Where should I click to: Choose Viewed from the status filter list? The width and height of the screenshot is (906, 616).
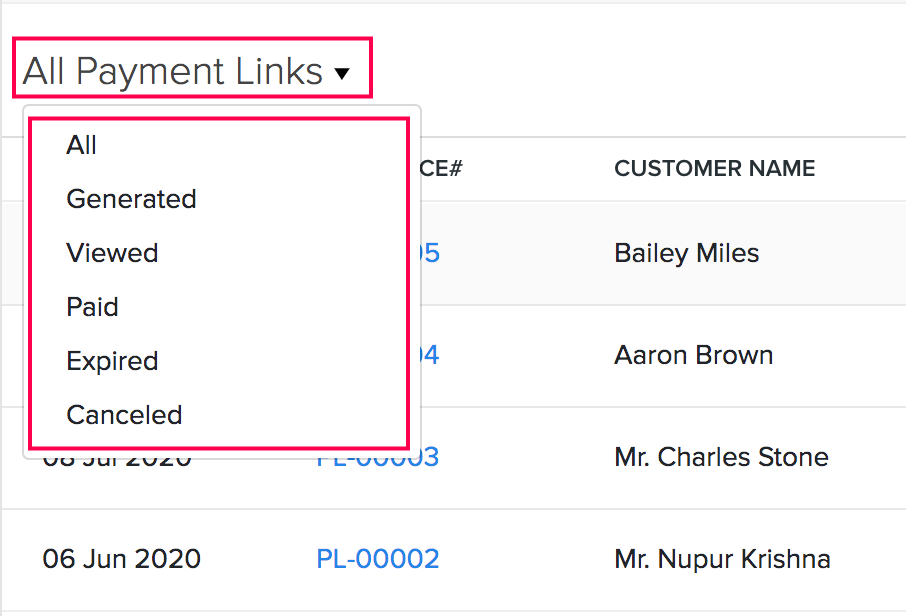tap(112, 253)
